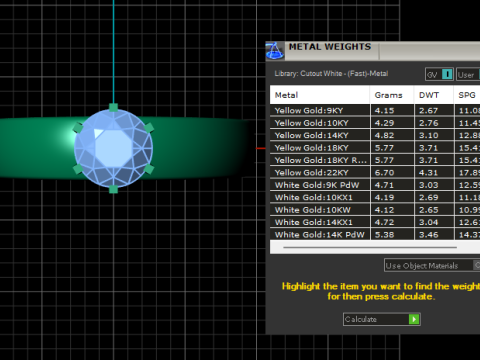Screen dimensions: 480x360
Task: Click the 3.46 DWT cell
Action: tap(434, 234)
